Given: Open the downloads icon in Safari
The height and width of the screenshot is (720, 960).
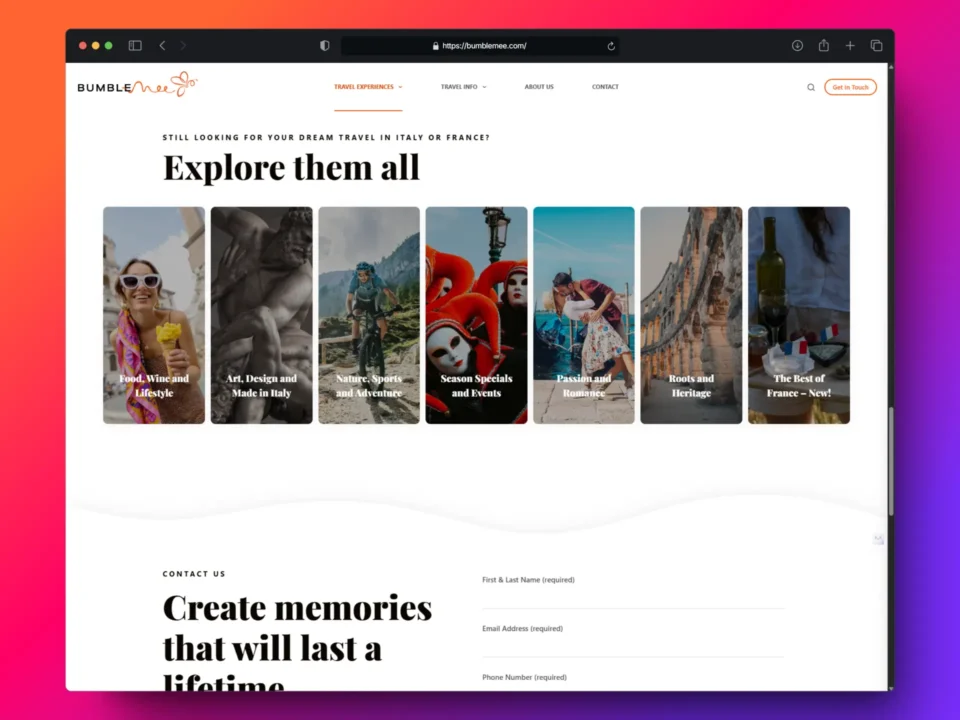Looking at the screenshot, I should 797,45.
